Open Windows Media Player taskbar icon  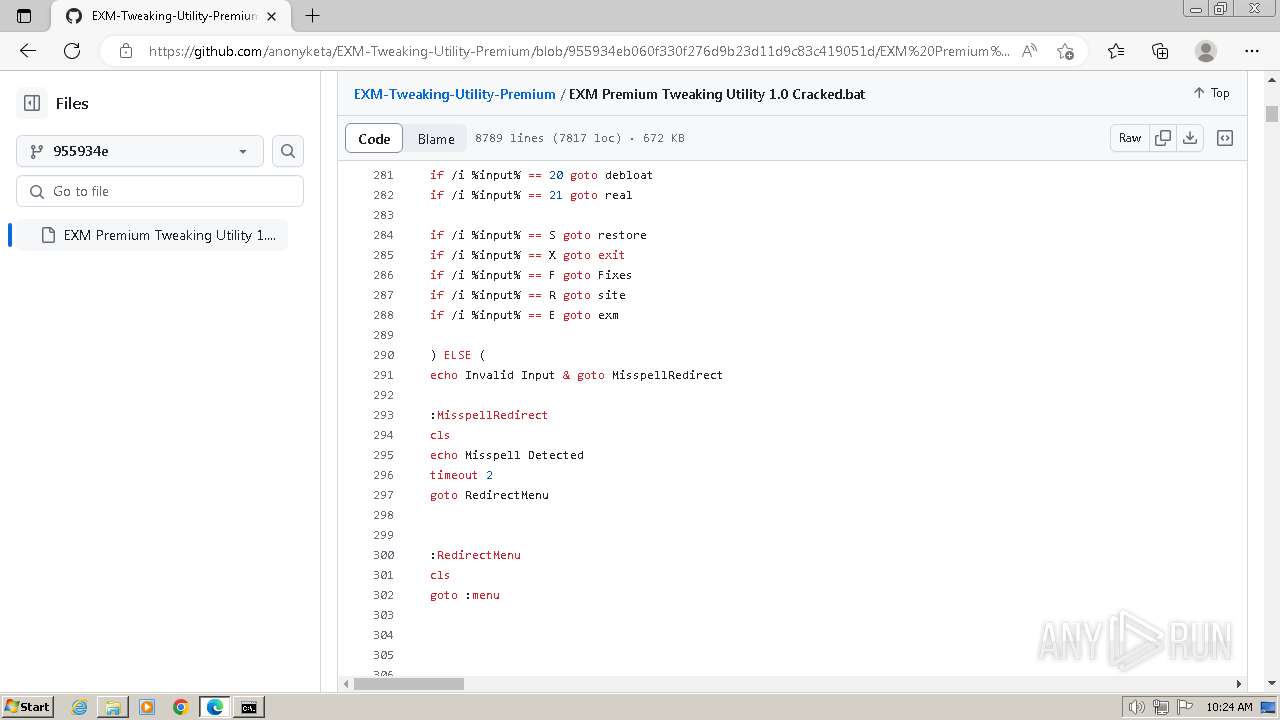147,707
